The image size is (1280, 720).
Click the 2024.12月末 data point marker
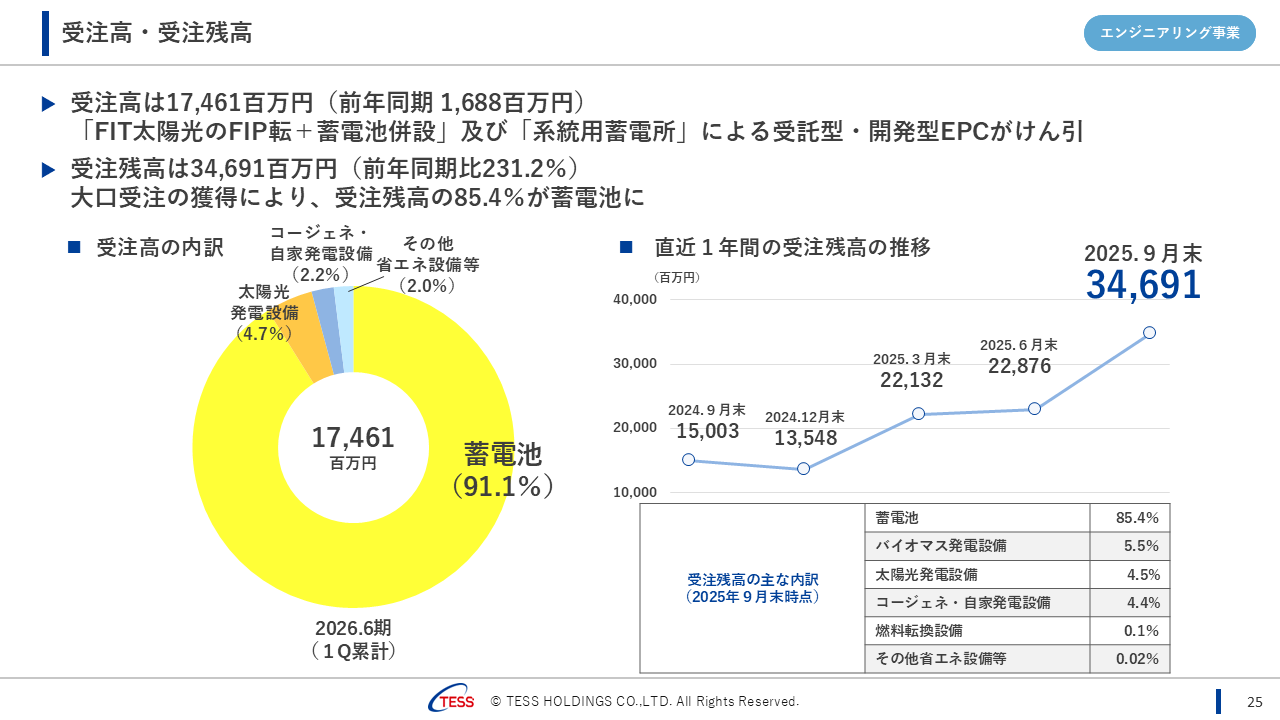pos(803,469)
